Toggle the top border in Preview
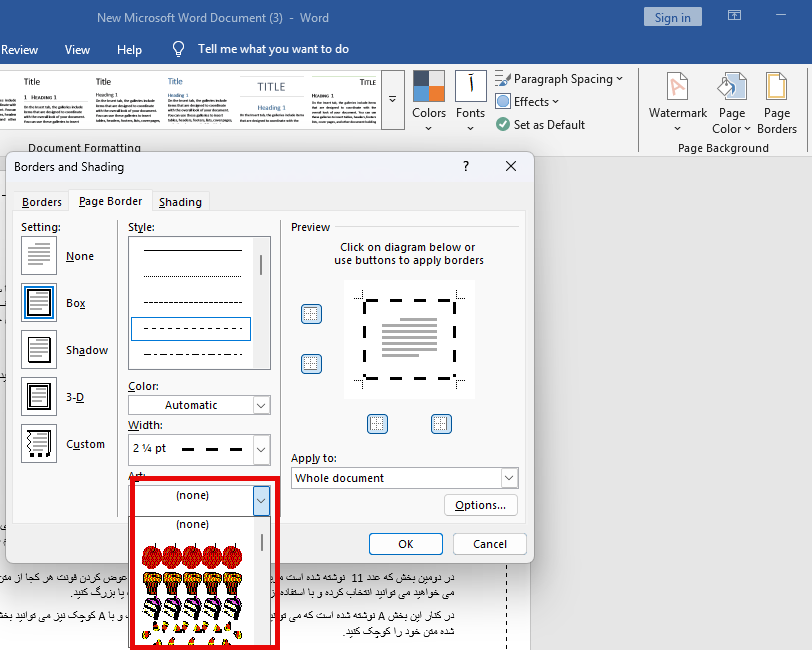This screenshot has width=812, height=650. coord(311,314)
